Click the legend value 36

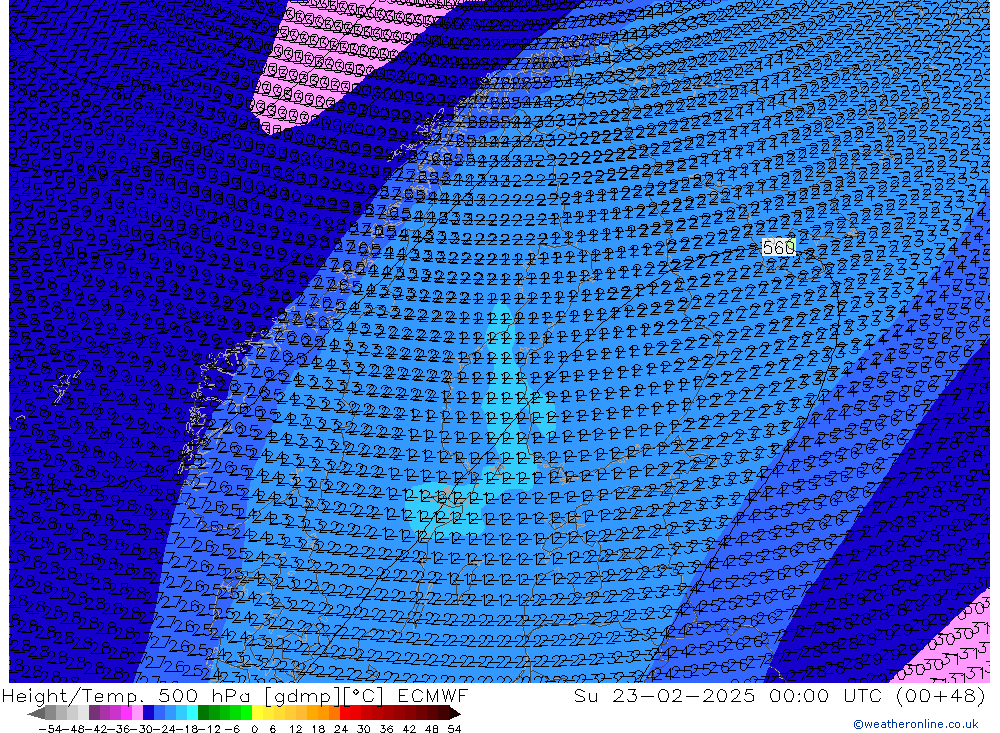[x=386, y=729]
